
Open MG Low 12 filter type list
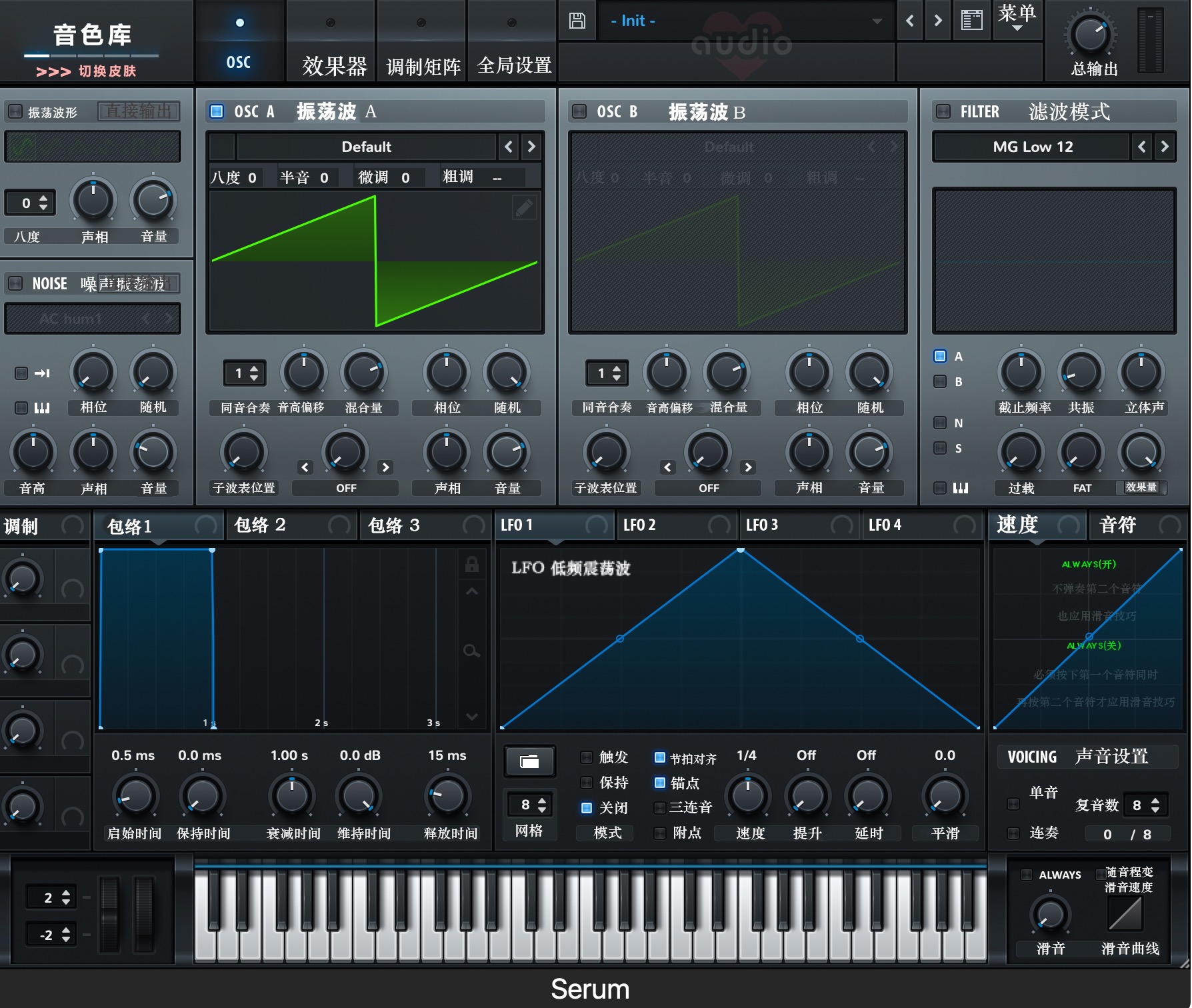(1032, 147)
